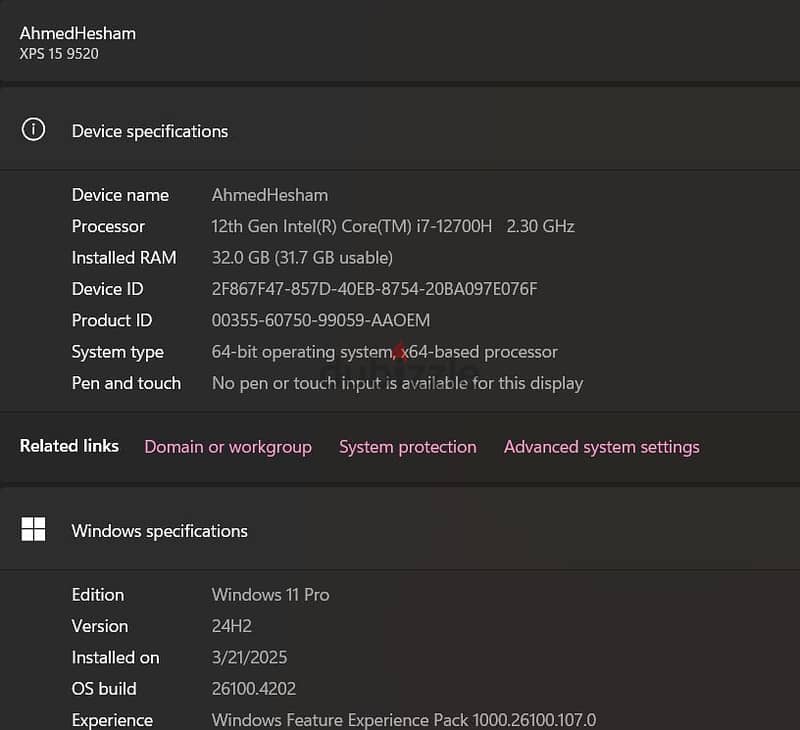Click the Device name label
The width and height of the screenshot is (800, 730).
120,195
